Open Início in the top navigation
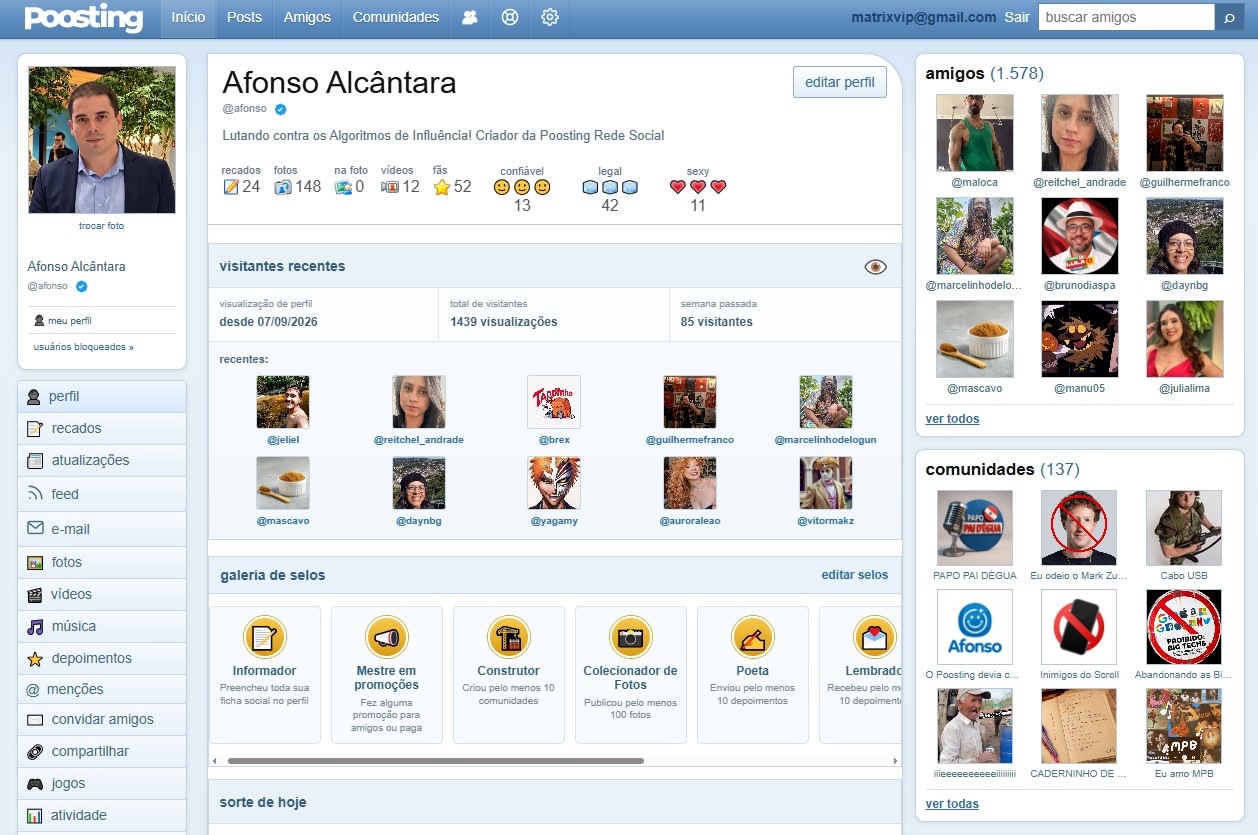The image size is (1258, 835). tap(188, 17)
